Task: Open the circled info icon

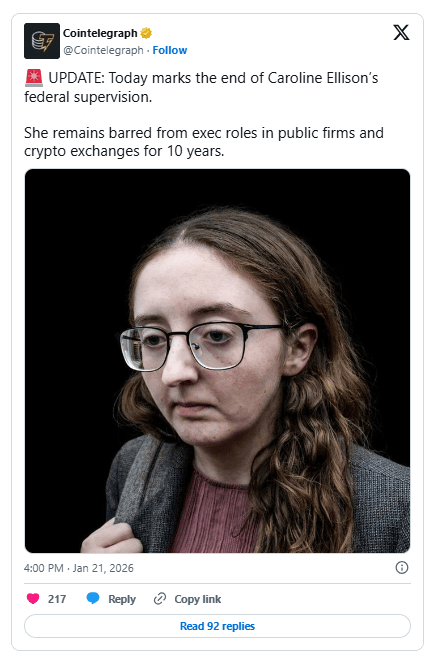Action: click(402, 568)
